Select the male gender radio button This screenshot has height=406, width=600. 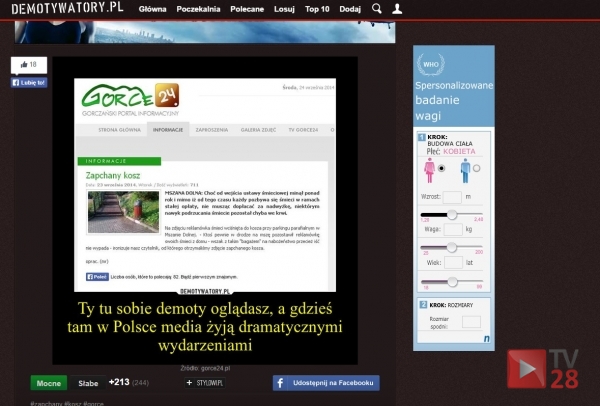point(476,168)
